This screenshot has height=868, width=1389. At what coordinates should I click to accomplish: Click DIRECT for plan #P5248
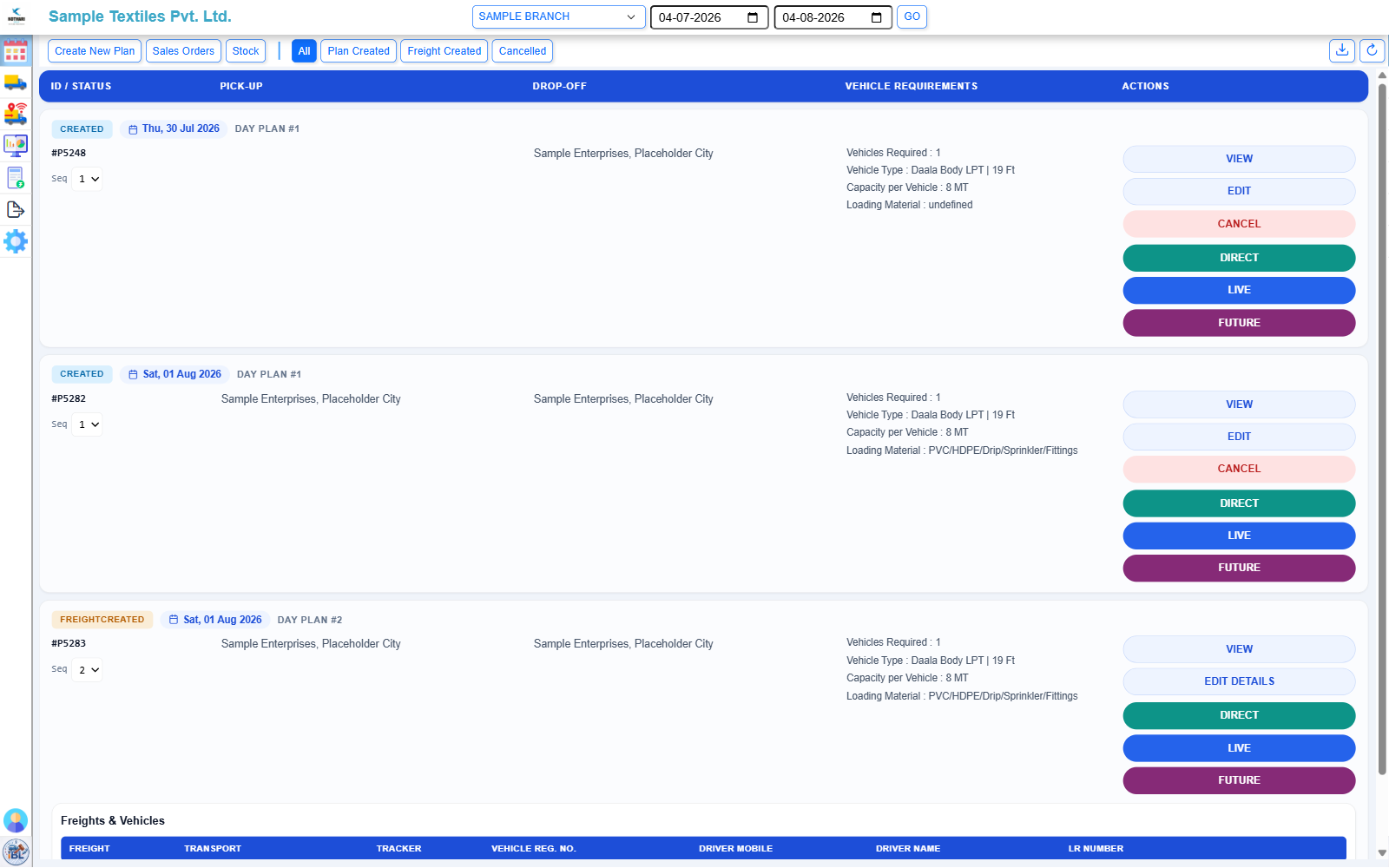[x=1239, y=258]
